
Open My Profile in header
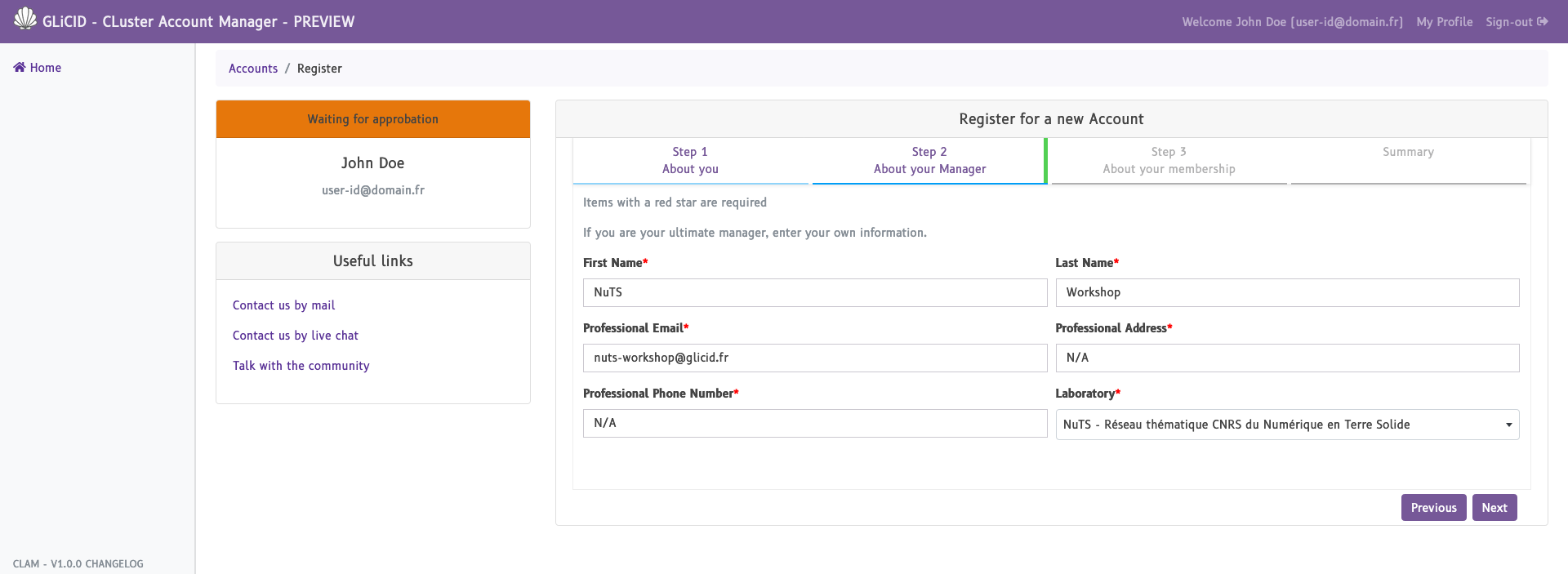(1444, 22)
